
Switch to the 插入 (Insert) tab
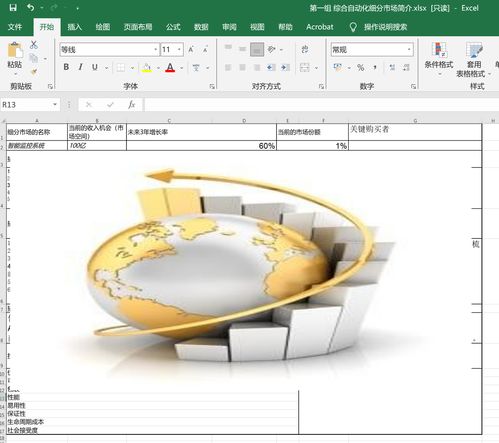tap(75, 27)
